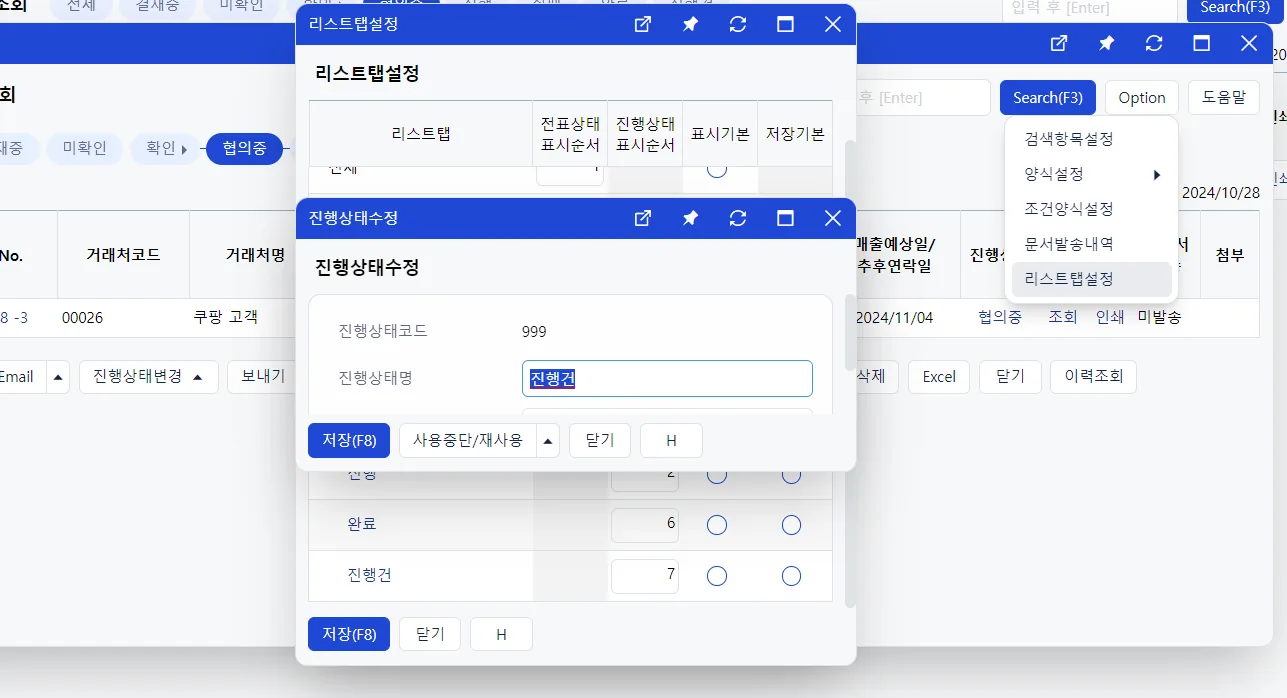Click 저장(F8) in 진행상태수정 popup
The image size is (1287, 698).
(x=349, y=440)
